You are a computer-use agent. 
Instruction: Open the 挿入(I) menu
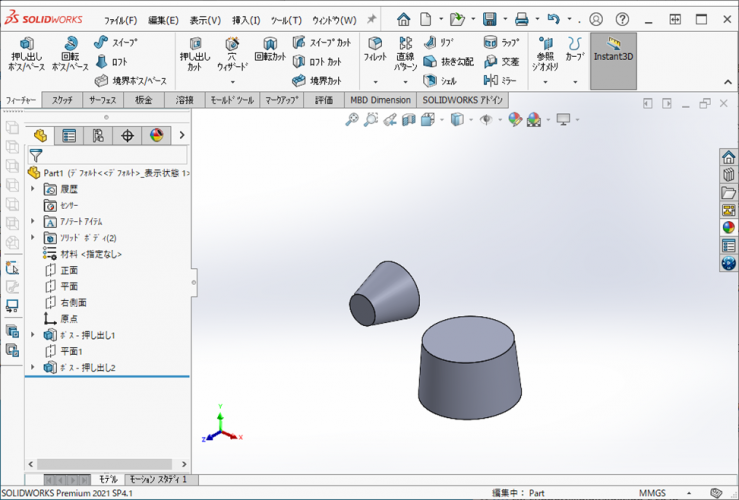(245, 20)
